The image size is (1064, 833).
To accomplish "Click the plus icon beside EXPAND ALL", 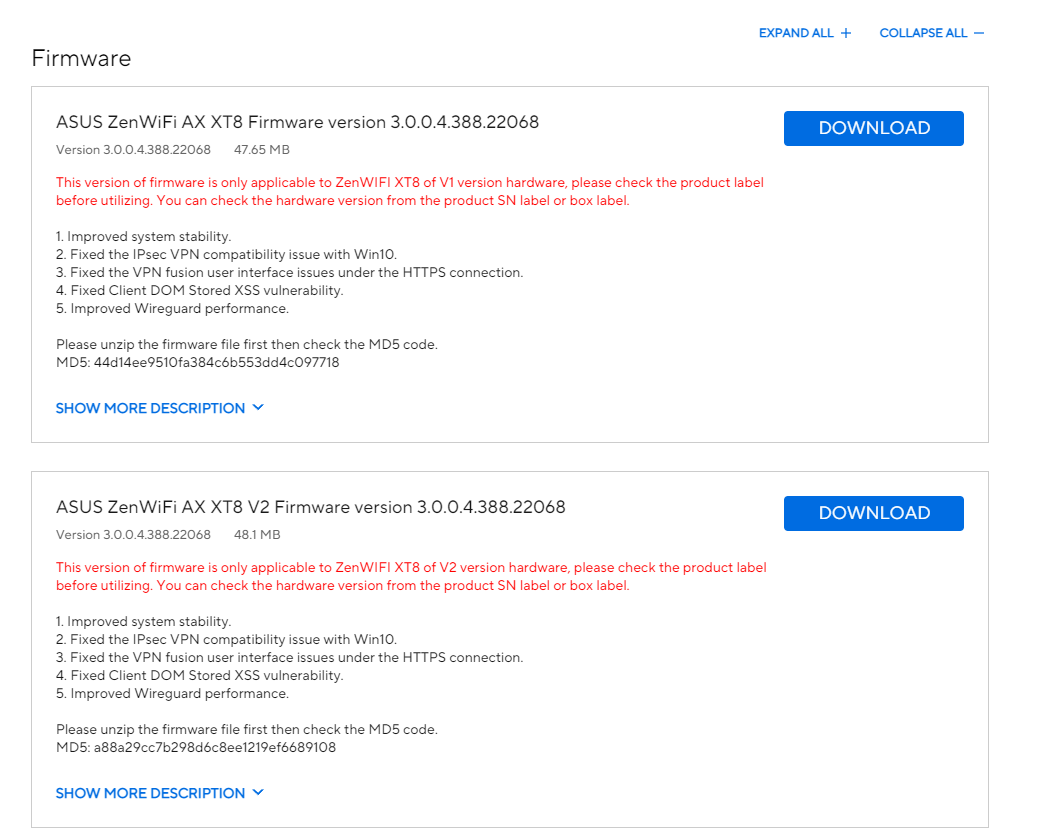I will [846, 33].
